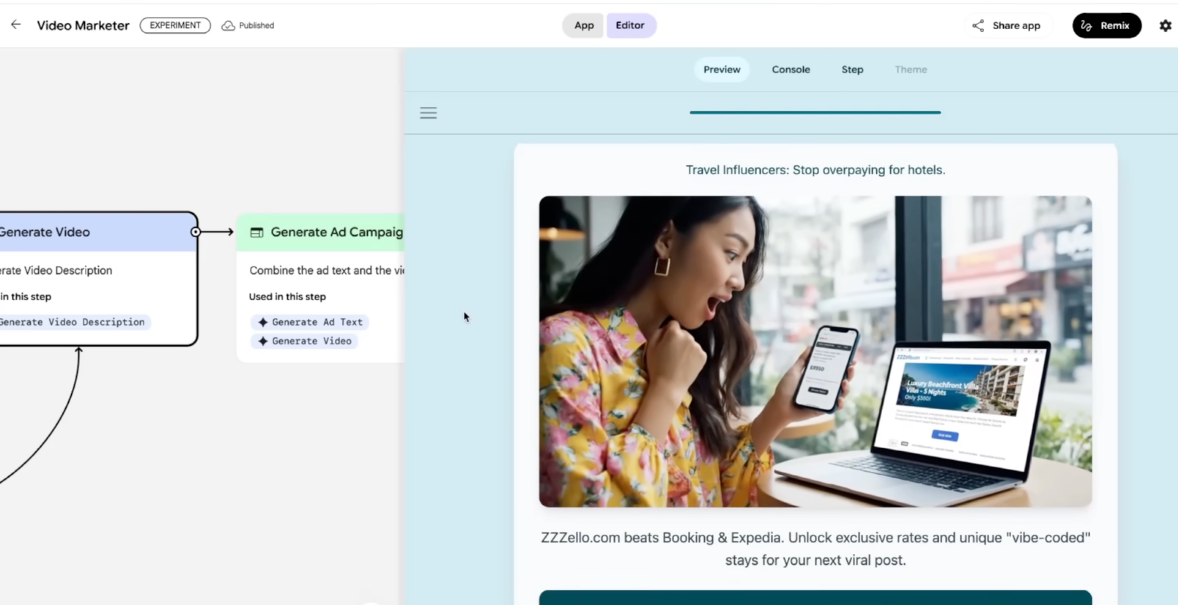
Task: Switch to the Console tab
Action: point(791,69)
